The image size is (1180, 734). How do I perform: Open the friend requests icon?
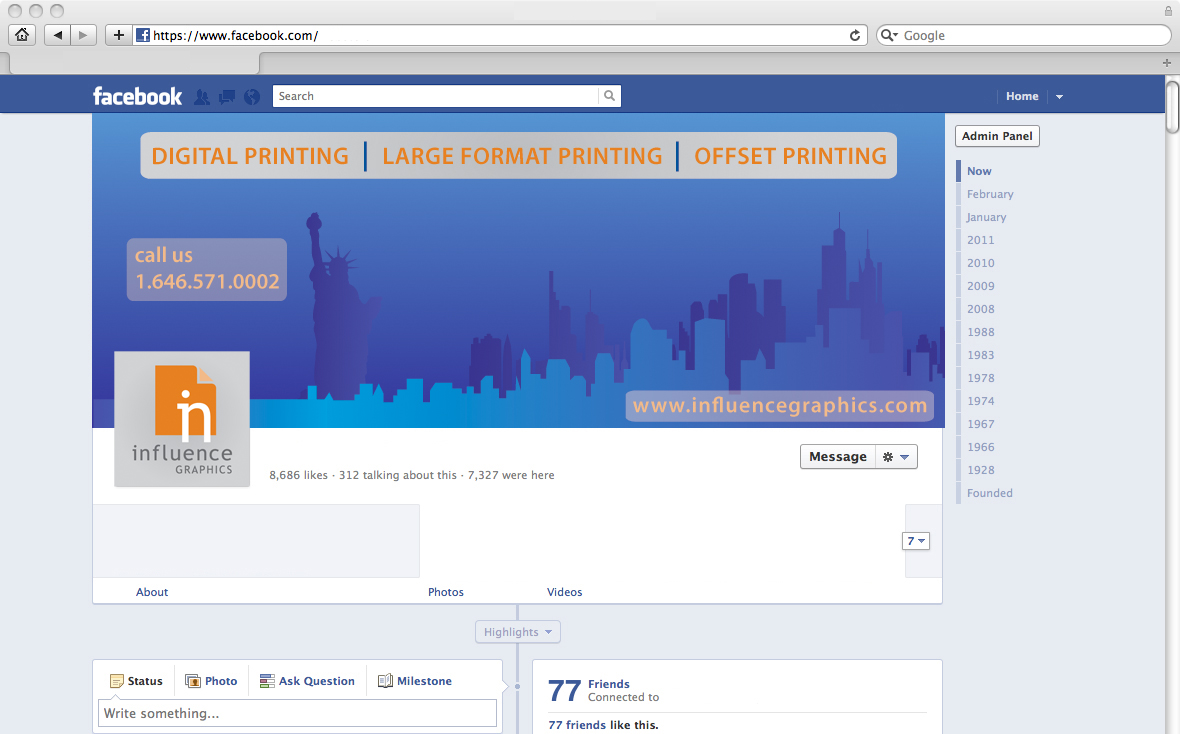pos(202,96)
